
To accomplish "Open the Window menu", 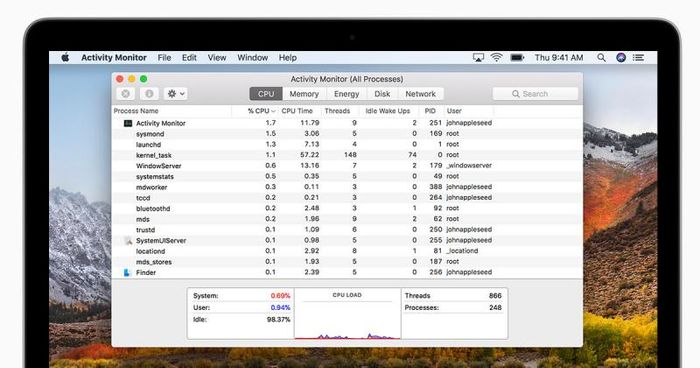I will coord(253,58).
